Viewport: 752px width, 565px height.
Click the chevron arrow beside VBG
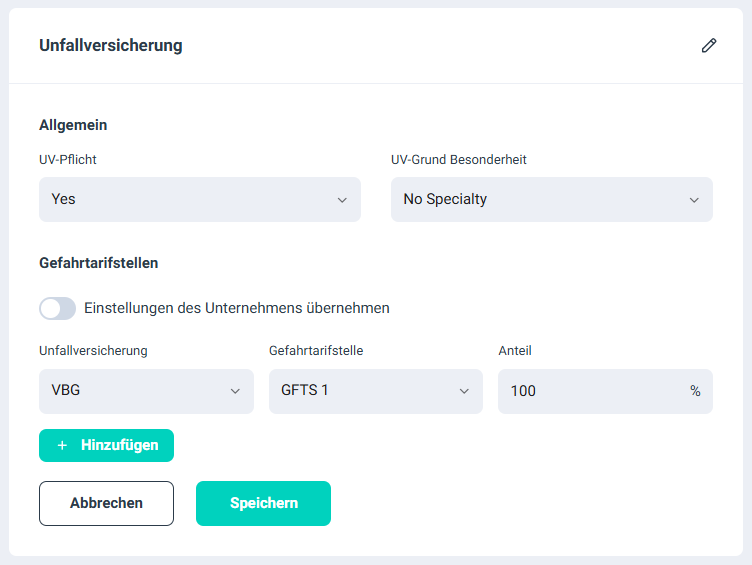tap(235, 391)
